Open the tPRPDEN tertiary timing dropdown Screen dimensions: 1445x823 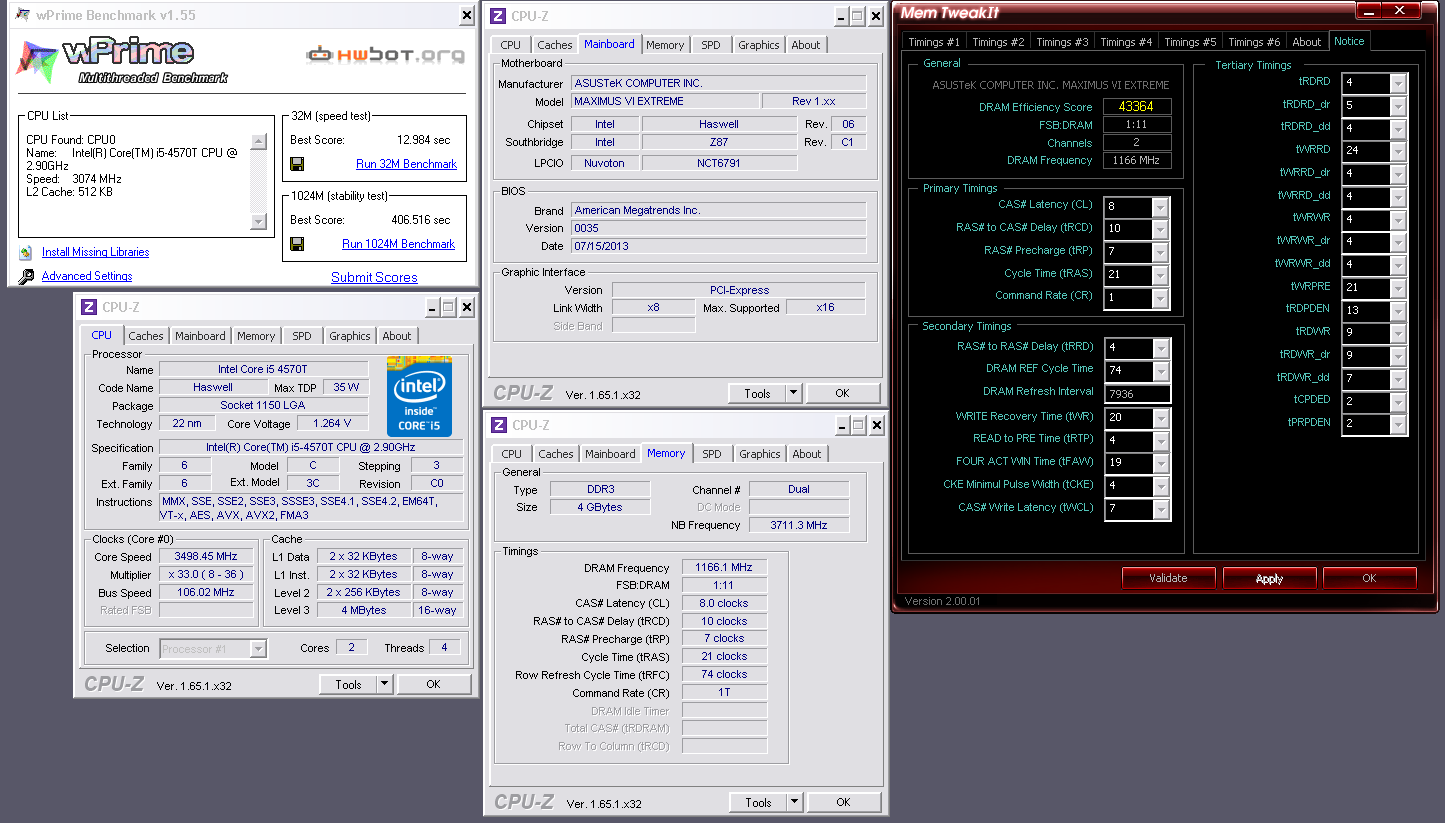pos(1398,425)
